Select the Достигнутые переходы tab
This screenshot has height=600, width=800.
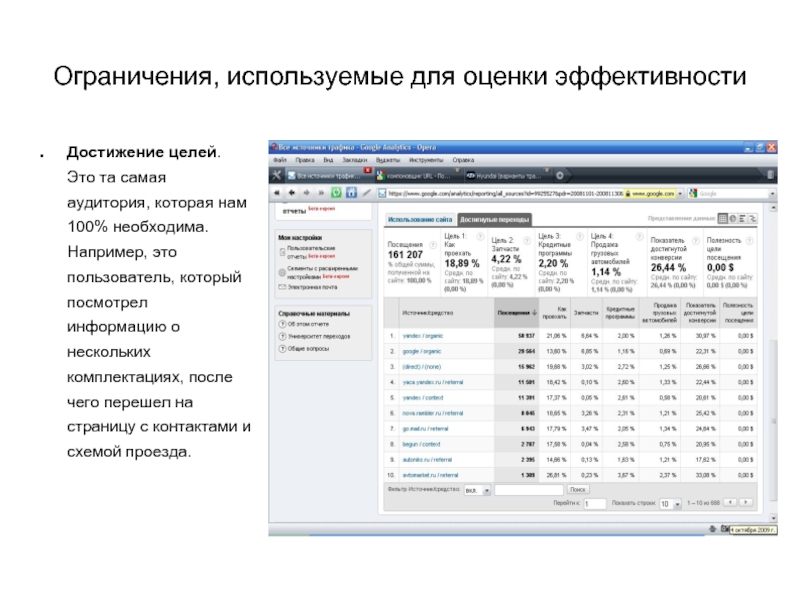(x=495, y=218)
